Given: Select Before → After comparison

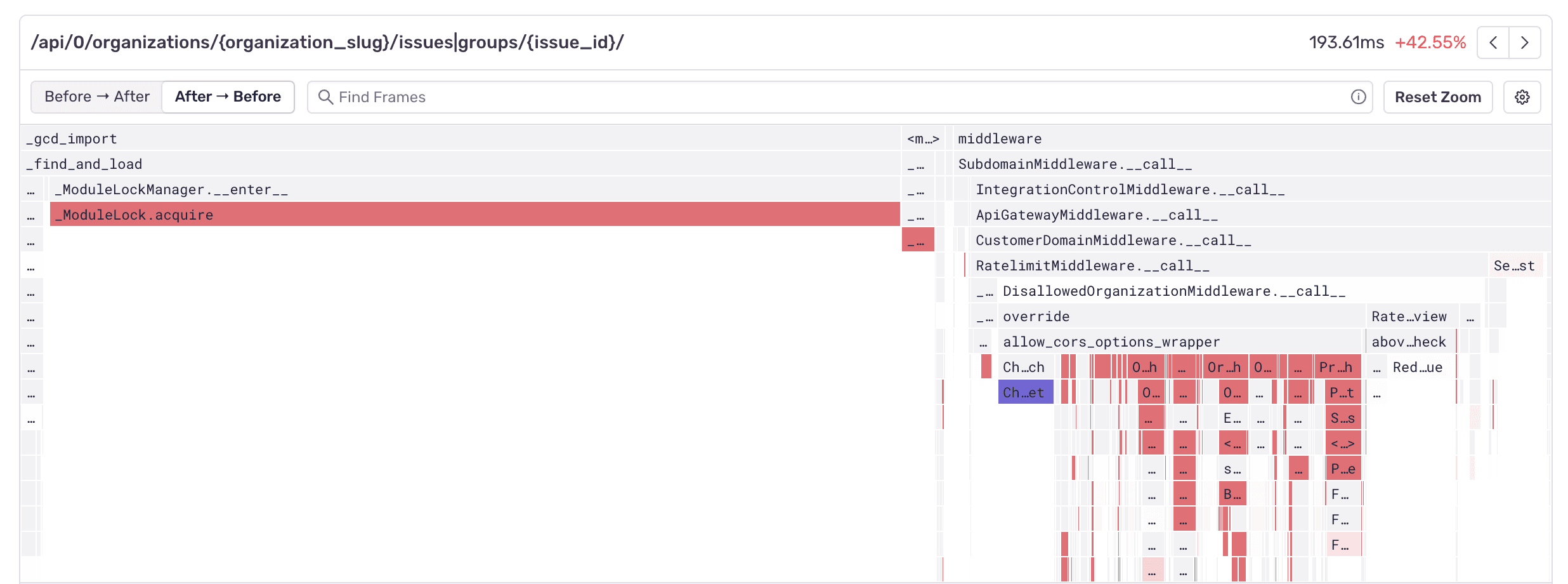Looking at the screenshot, I should pyautogui.click(x=97, y=96).
